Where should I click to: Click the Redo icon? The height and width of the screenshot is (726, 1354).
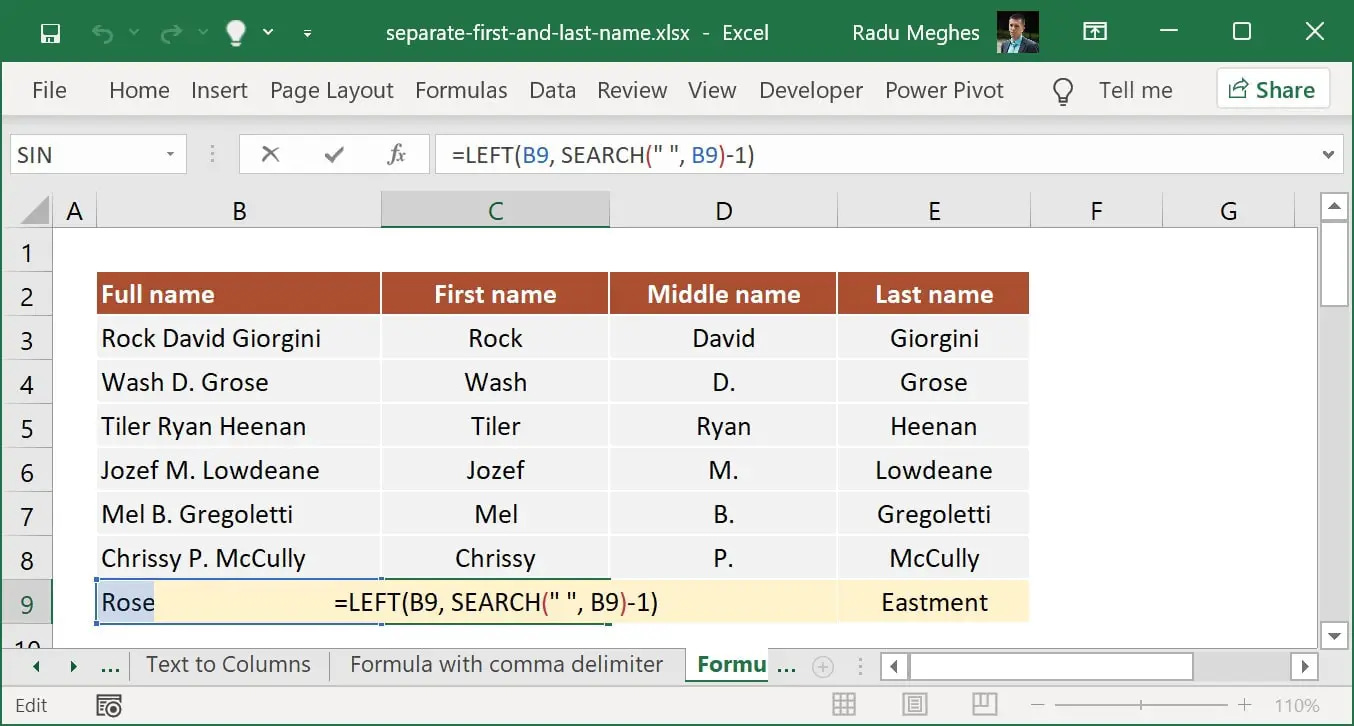tap(171, 32)
